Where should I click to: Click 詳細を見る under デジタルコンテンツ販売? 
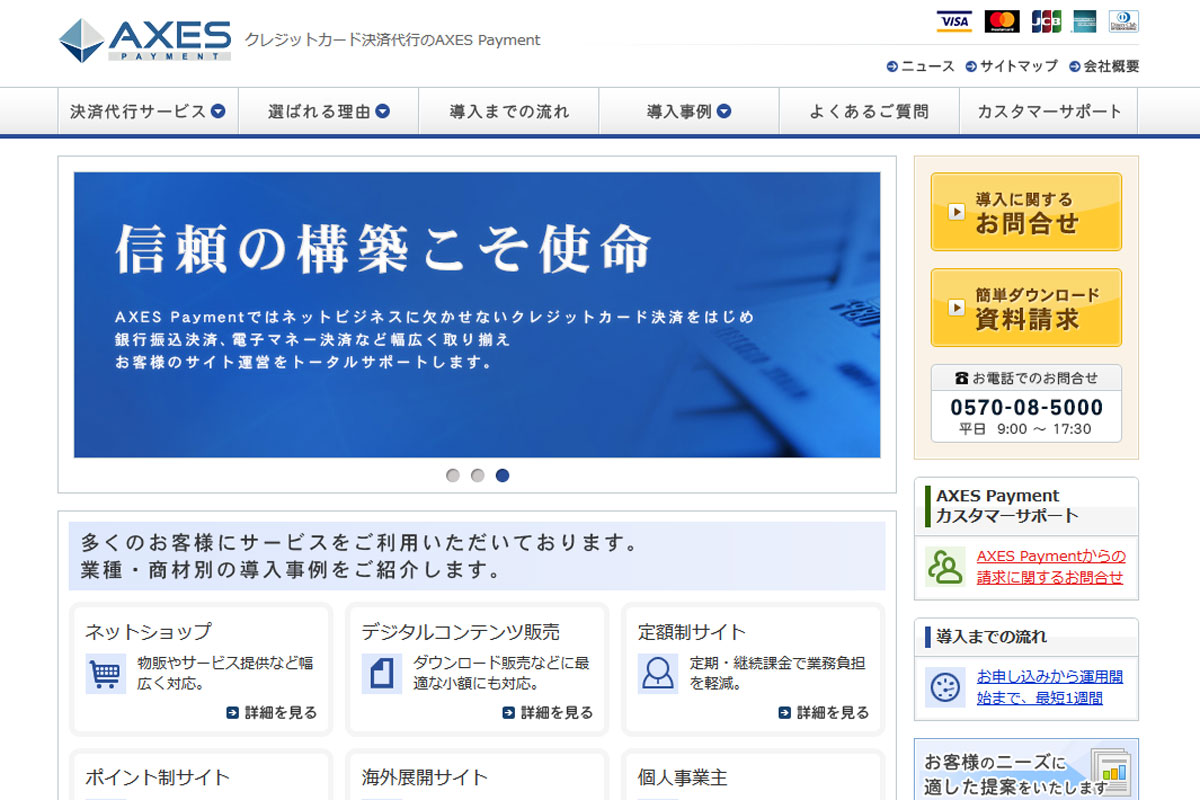click(x=548, y=713)
